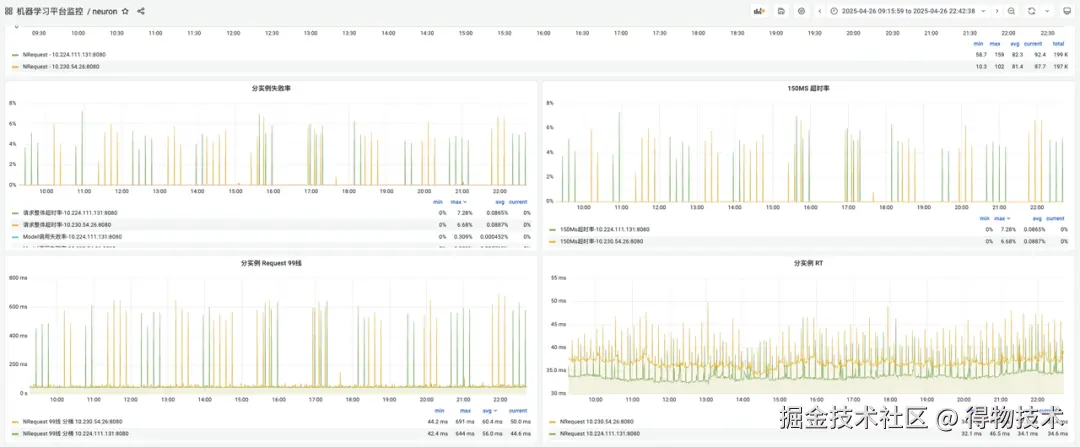
Task: Open the dashboard grid menu icon
Action: coord(9,11)
